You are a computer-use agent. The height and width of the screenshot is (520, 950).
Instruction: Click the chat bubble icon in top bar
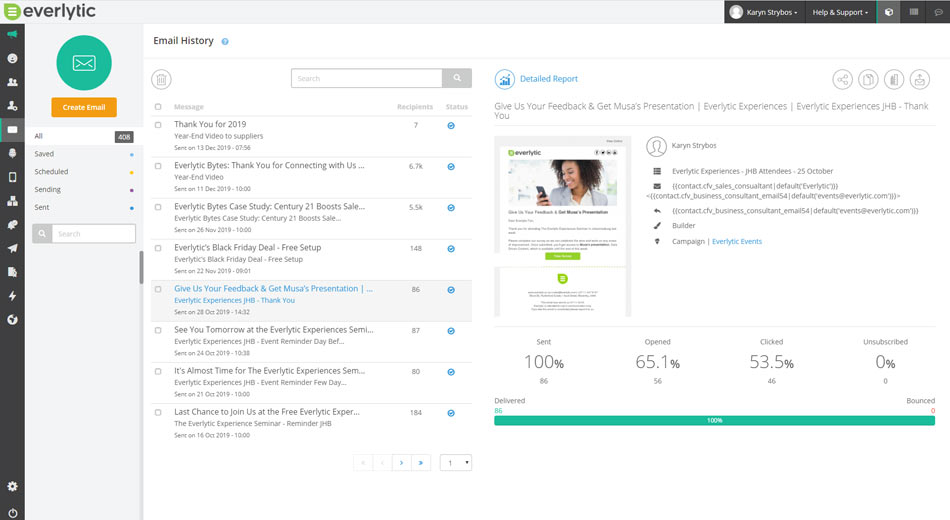(x=937, y=12)
